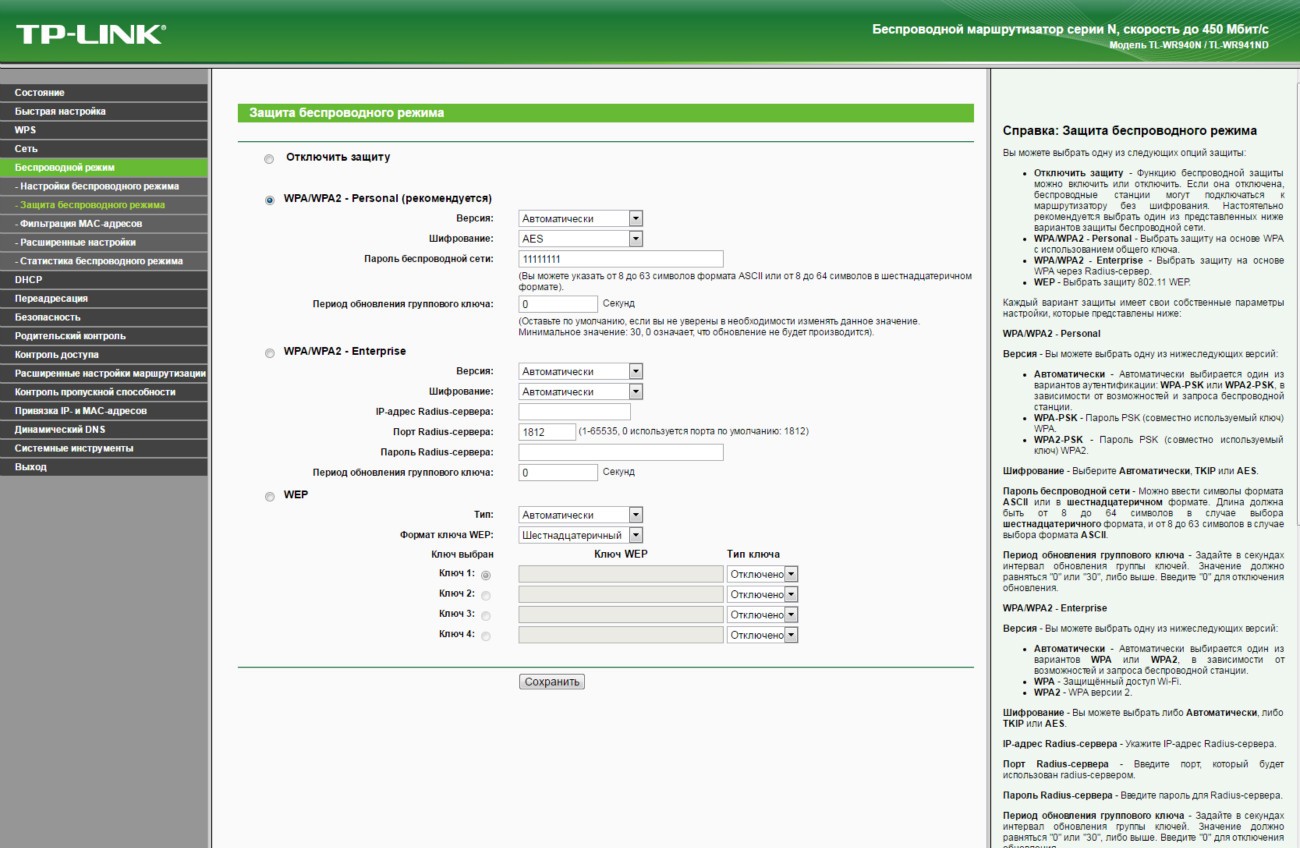Viewport: 1300px width, 848px height.
Task: Go to 'Быстрая настройка' in sidebar
Action: pos(60,111)
